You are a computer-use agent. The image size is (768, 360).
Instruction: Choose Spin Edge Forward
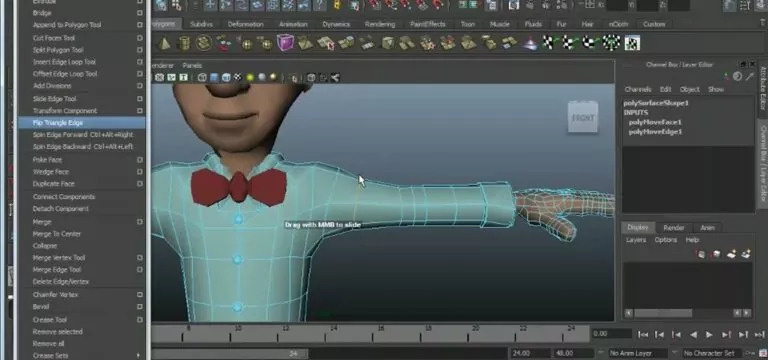tap(82, 135)
